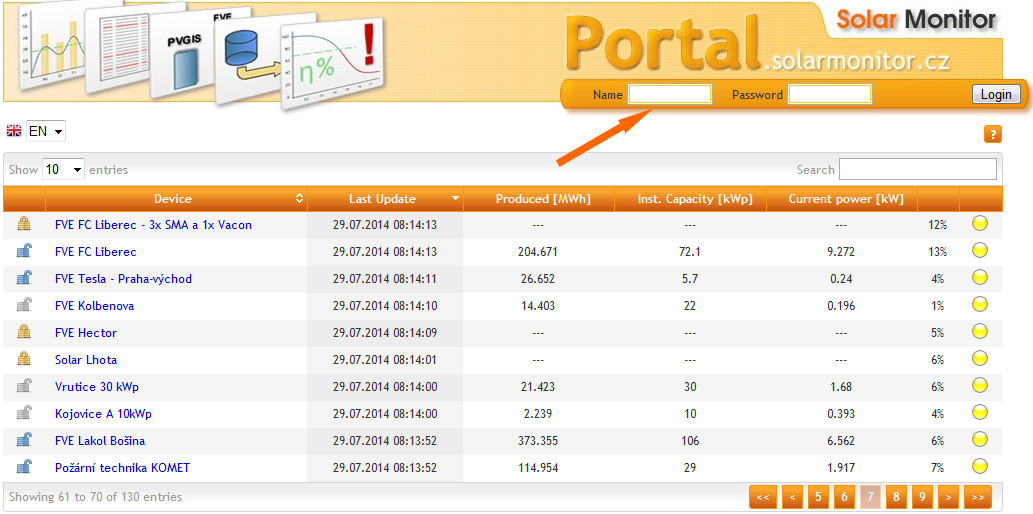Click the lock icon beside Solar Lhota

[24, 359]
